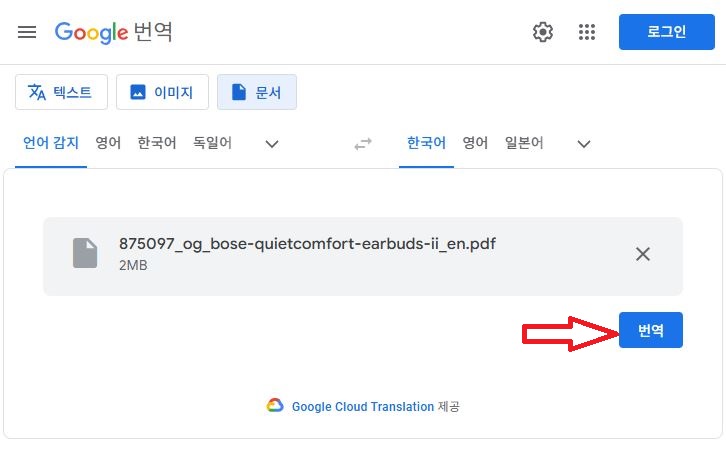Click the gray document file icon
Viewport: 726px width, 451px height.
coord(85,253)
